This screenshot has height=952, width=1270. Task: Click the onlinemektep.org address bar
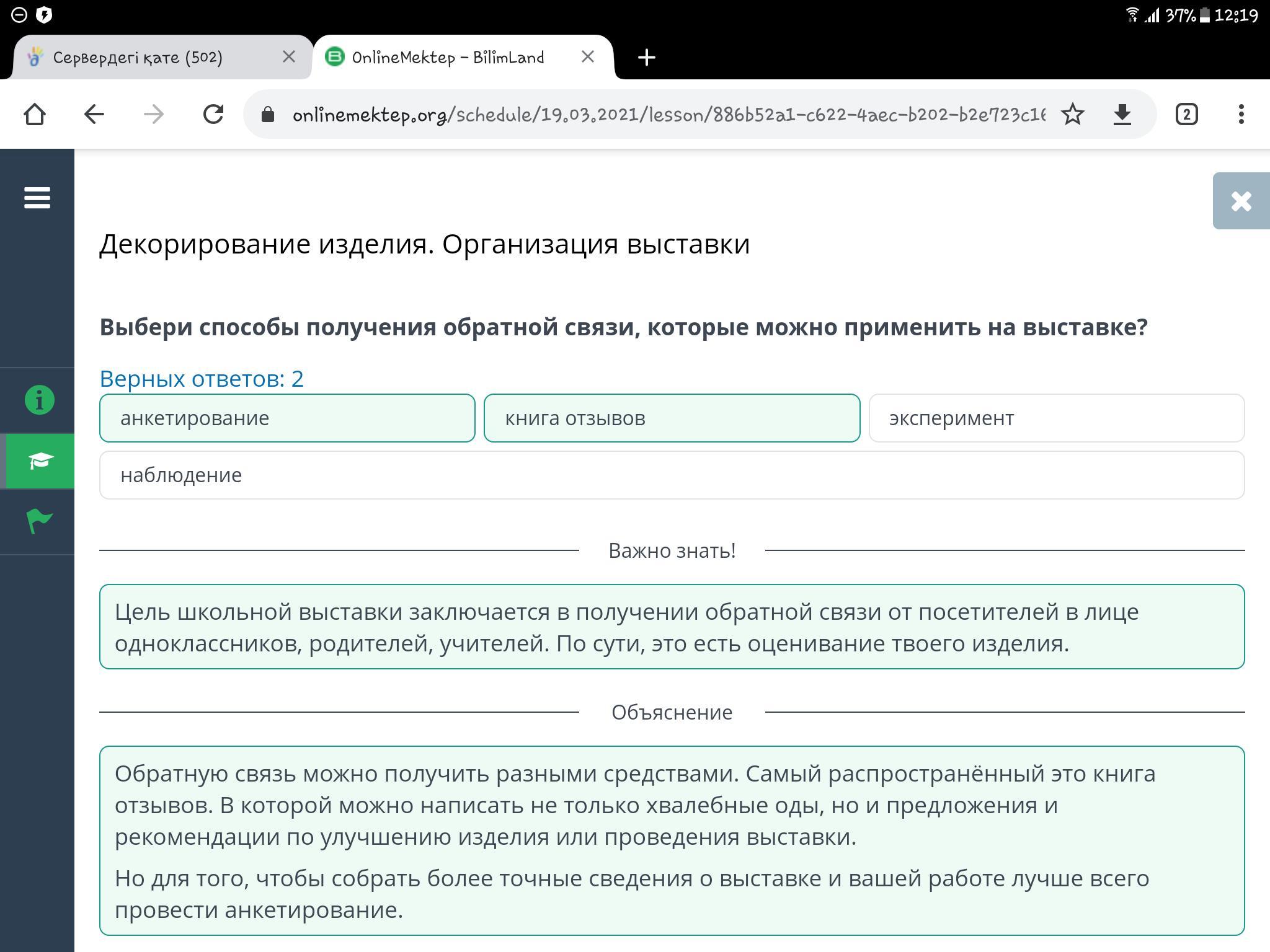[x=668, y=115]
